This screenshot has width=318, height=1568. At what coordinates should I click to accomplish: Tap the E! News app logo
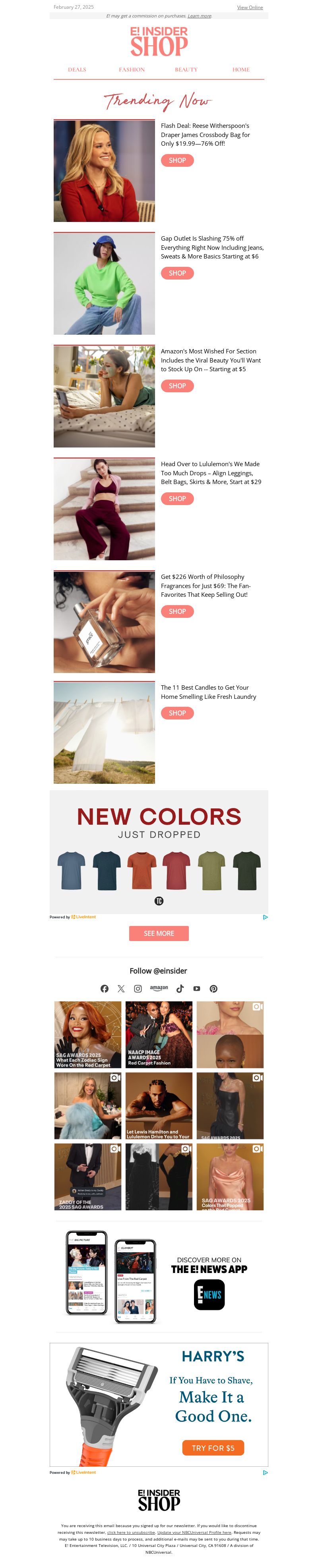(x=209, y=1295)
